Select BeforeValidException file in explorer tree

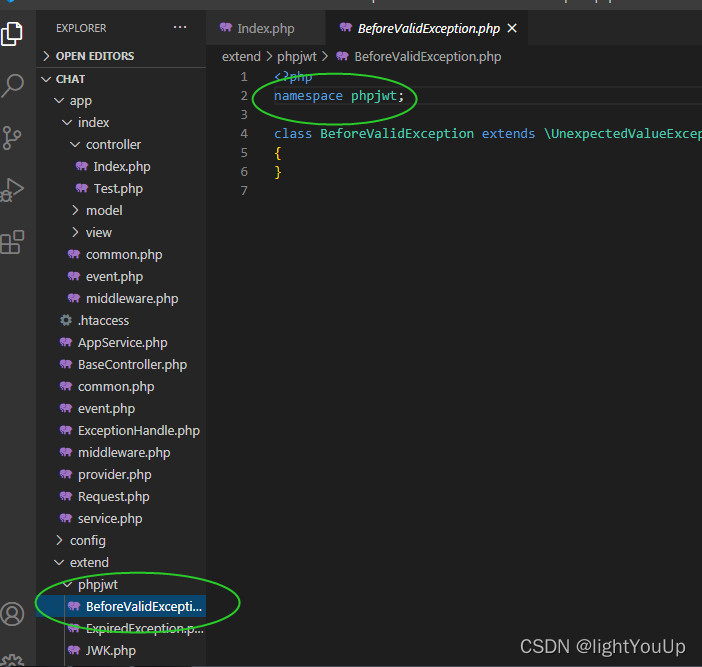tap(121, 606)
